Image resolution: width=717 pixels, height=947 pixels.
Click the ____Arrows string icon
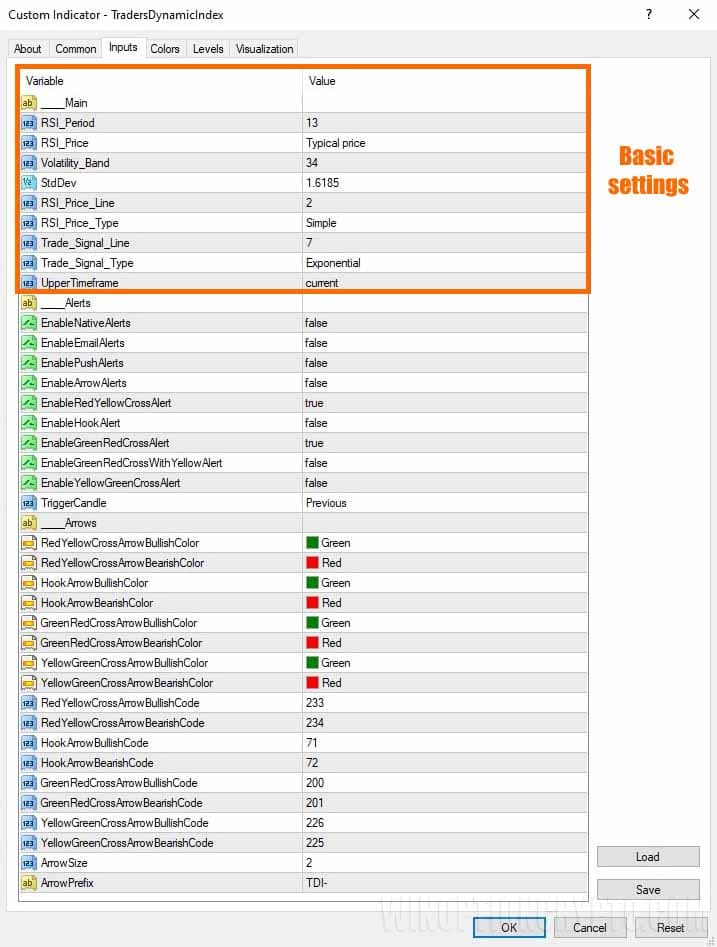[28, 523]
